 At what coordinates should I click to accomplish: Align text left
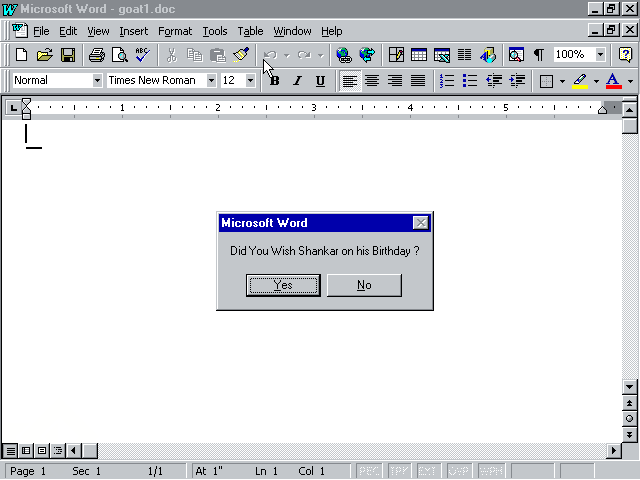[x=350, y=81]
